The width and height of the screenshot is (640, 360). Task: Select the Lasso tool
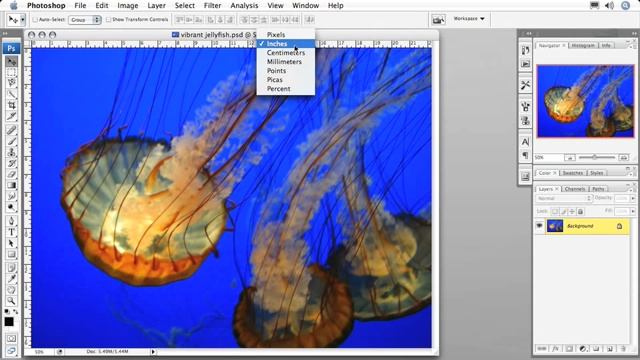click(11, 83)
